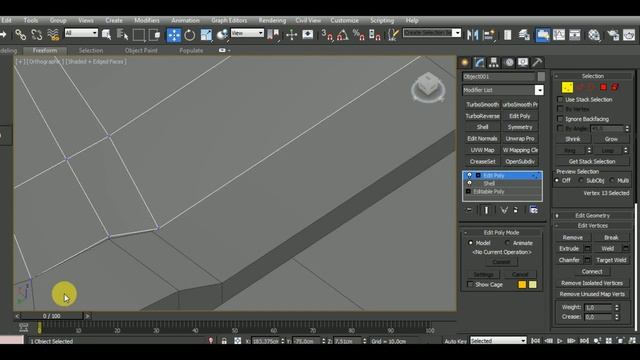This screenshot has height=360, width=640.
Task: Open Select by Name list icon
Action: pyautogui.click(x=122, y=35)
